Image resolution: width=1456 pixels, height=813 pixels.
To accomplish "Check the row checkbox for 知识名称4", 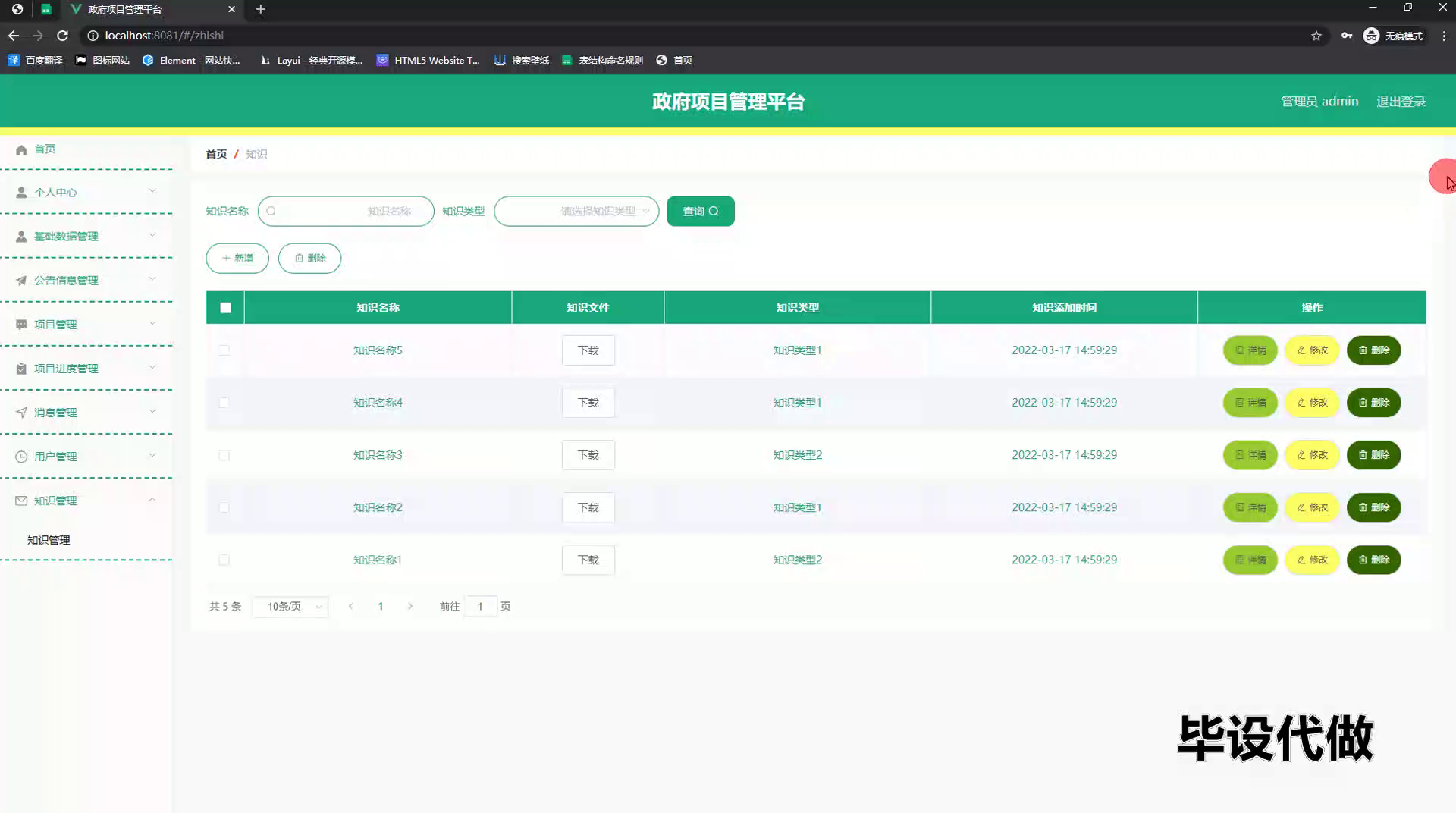I will (224, 403).
